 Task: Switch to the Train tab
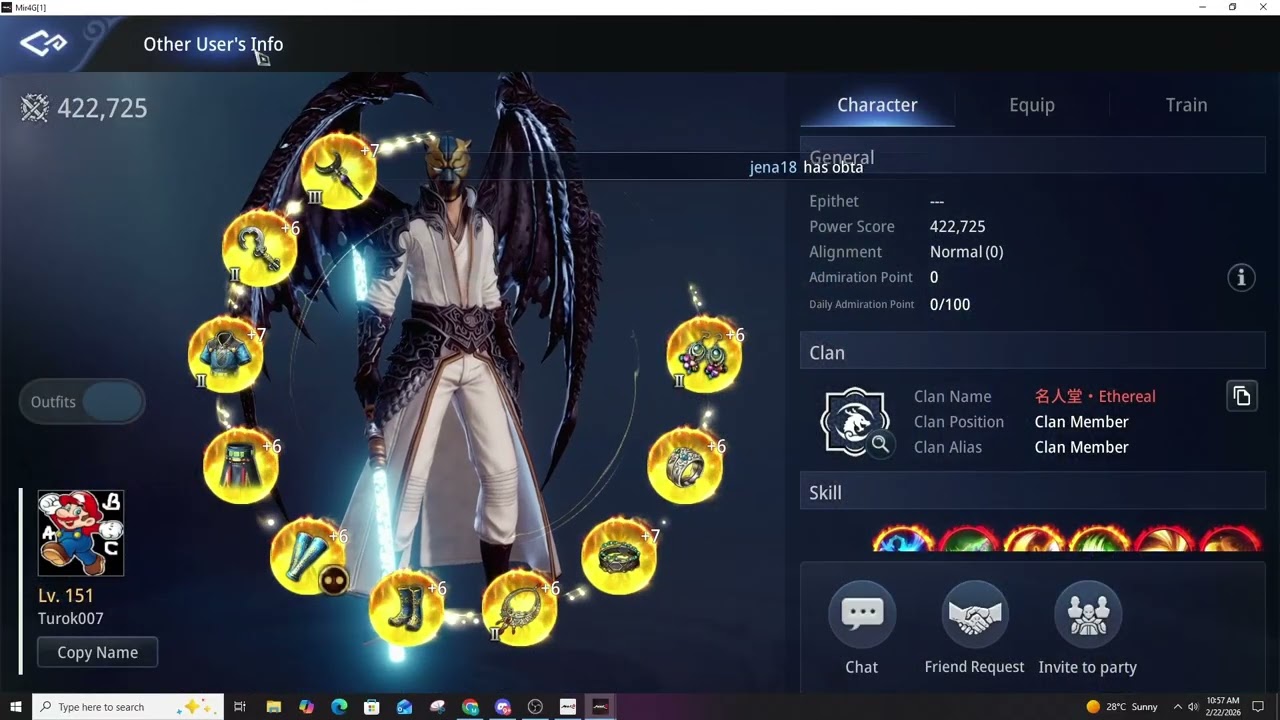(x=1187, y=105)
